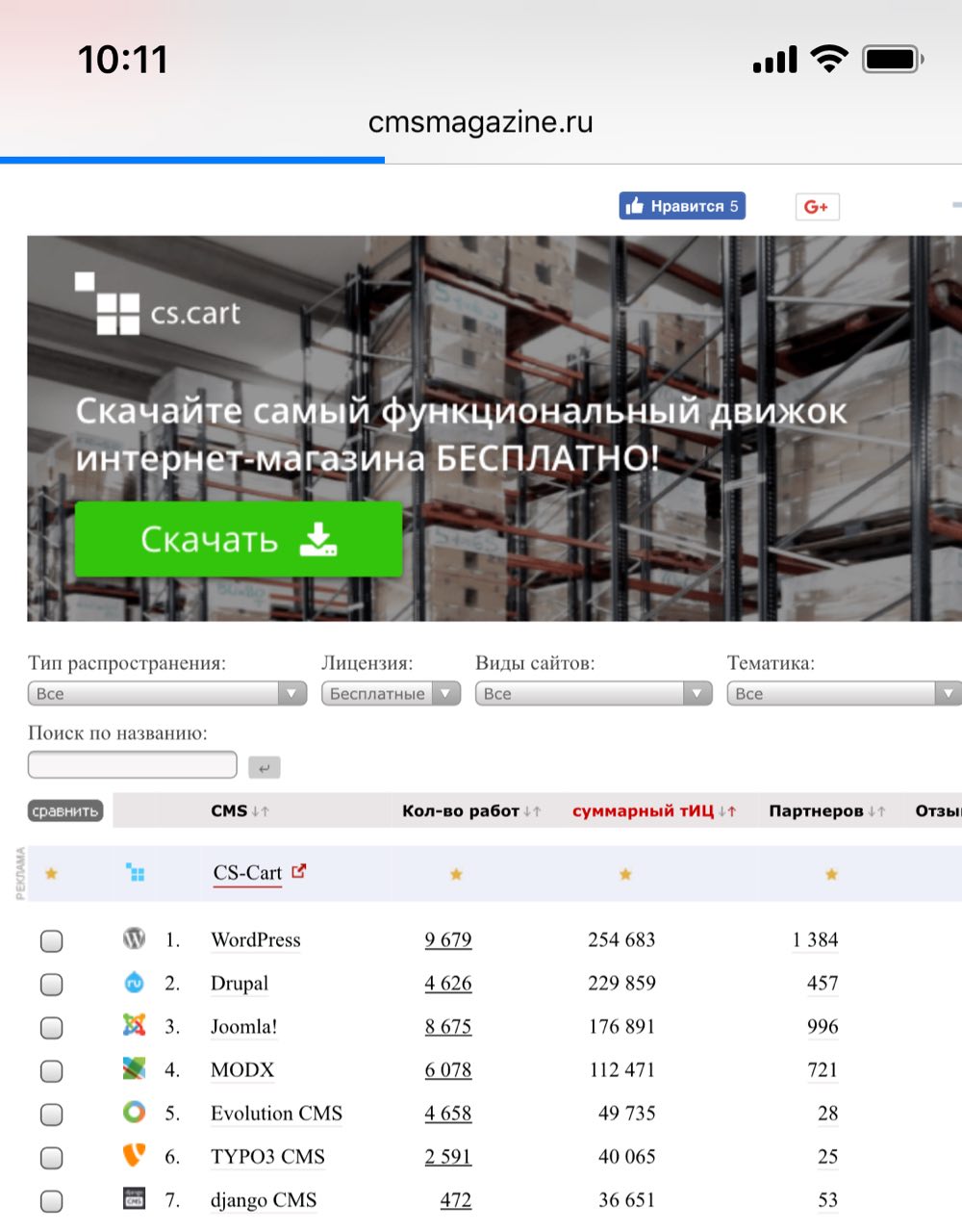962x1232 pixels.
Task: Open the WordPress CMS link
Action: point(256,940)
